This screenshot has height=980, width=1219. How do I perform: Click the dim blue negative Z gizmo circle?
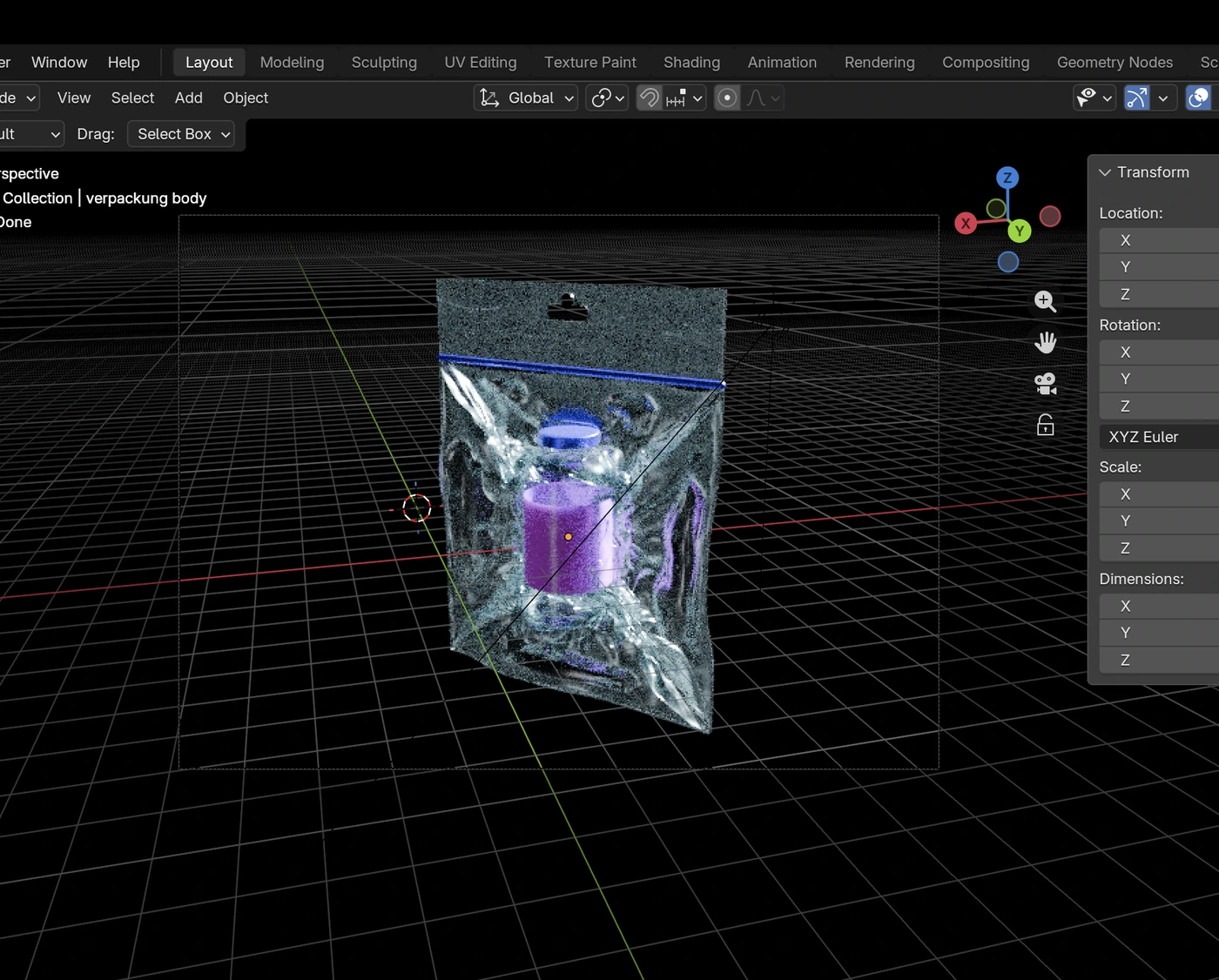pos(1008,262)
